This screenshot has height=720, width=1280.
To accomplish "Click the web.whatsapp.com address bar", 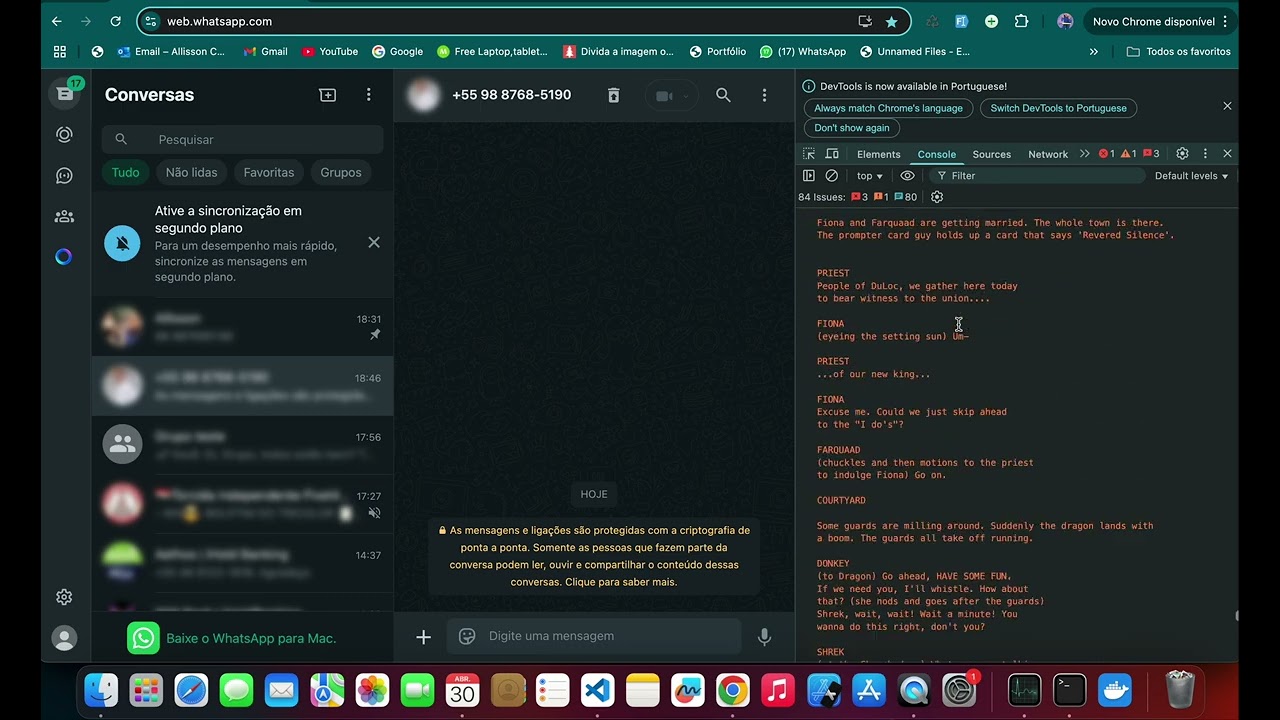I will pos(523,21).
